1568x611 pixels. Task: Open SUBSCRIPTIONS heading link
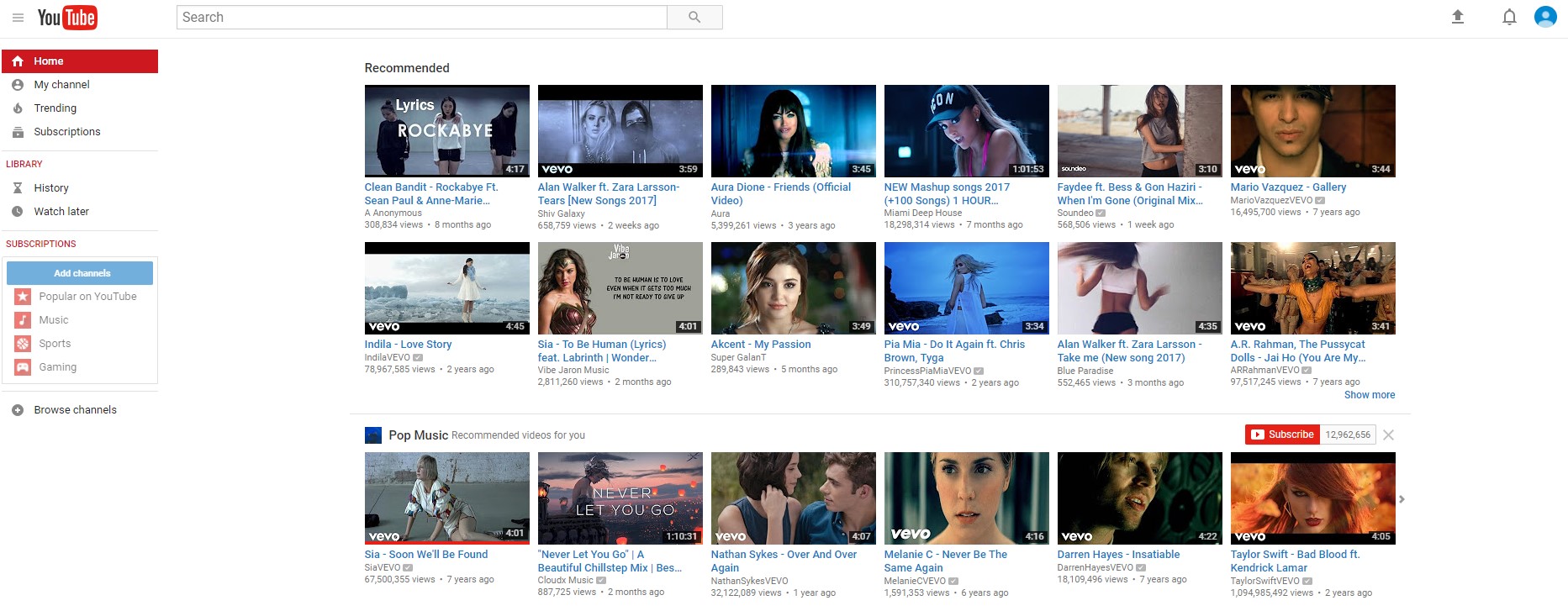pyautogui.click(x=41, y=244)
